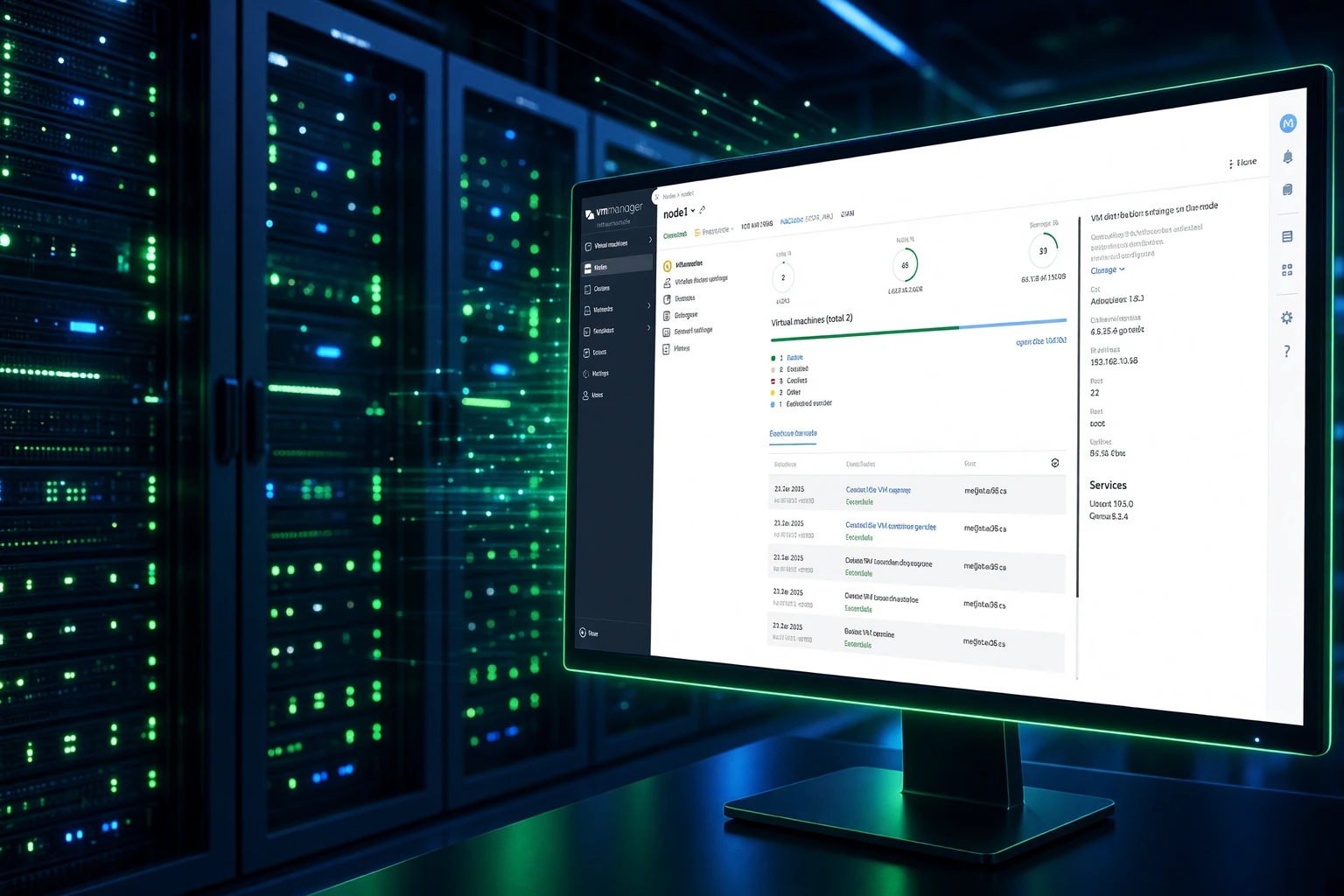This screenshot has width=1344, height=896.
Task: Click the Nodes breadcrumb above node1
Action: pos(669,196)
